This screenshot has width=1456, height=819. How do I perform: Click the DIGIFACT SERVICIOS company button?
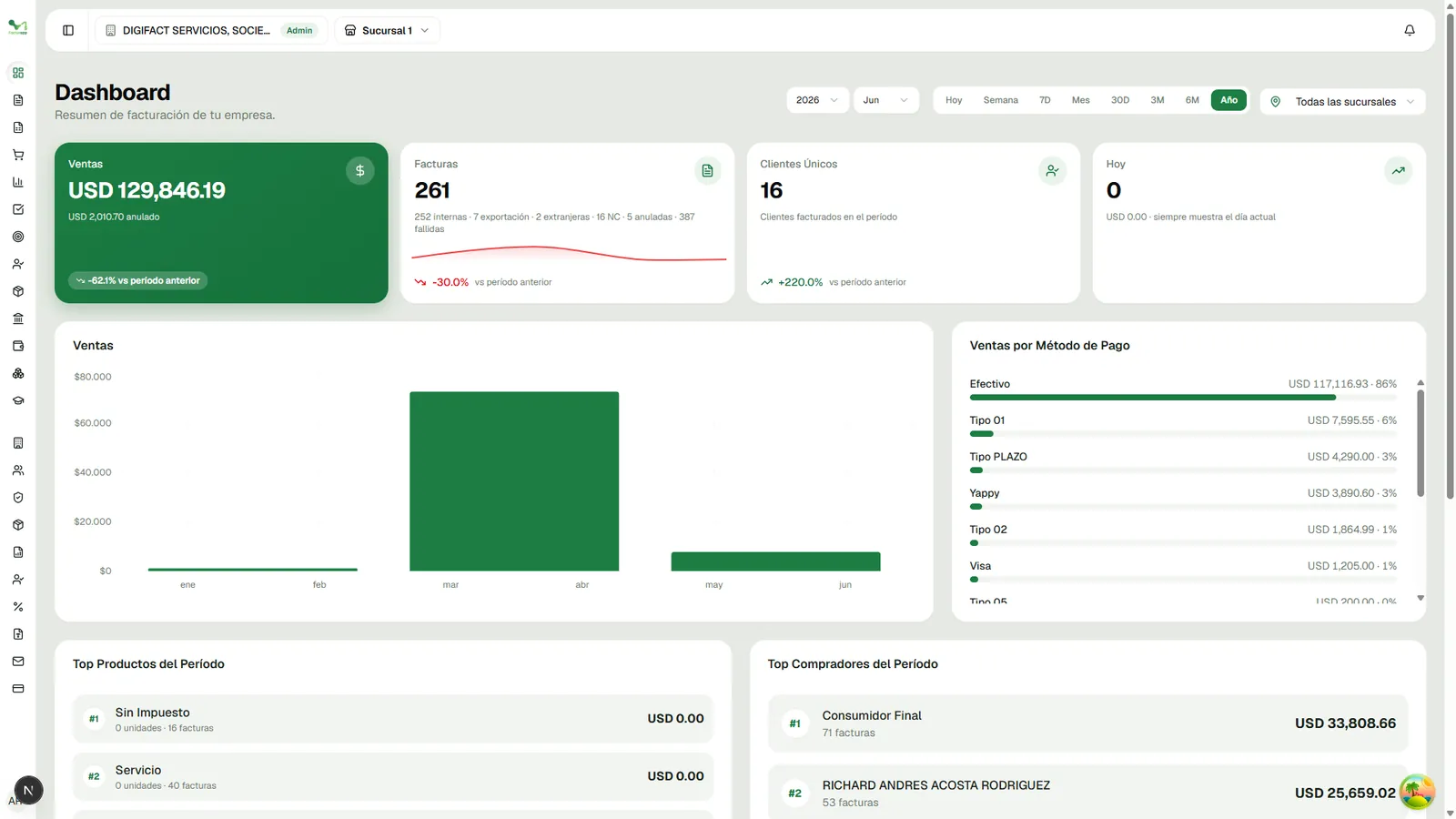pyautogui.click(x=210, y=30)
